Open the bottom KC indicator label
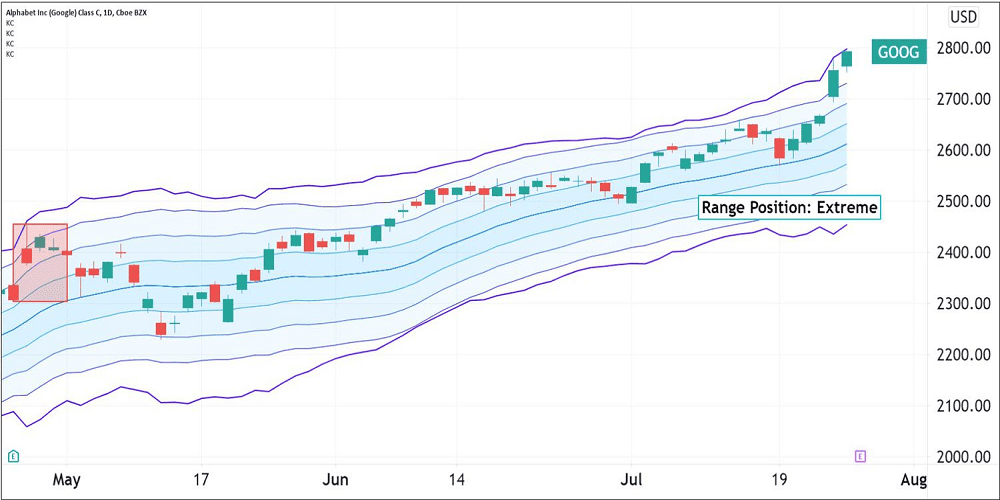 [x=10, y=54]
